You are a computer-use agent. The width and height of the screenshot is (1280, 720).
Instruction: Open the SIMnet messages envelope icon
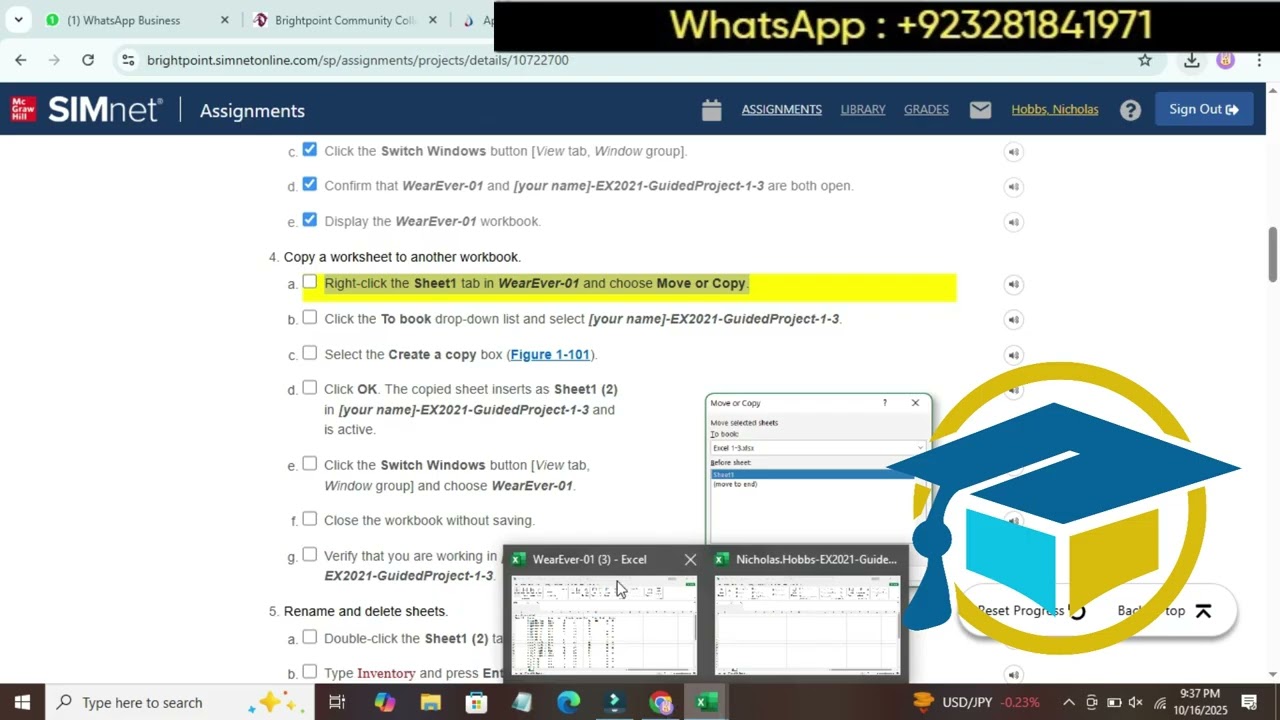pos(980,110)
